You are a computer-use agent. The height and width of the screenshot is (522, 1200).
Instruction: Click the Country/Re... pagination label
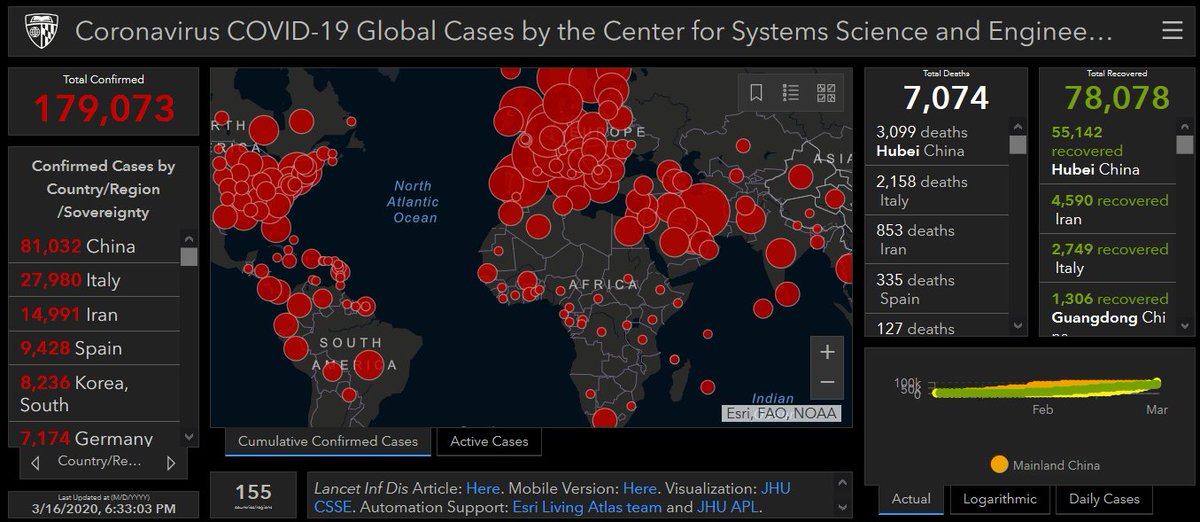100,462
